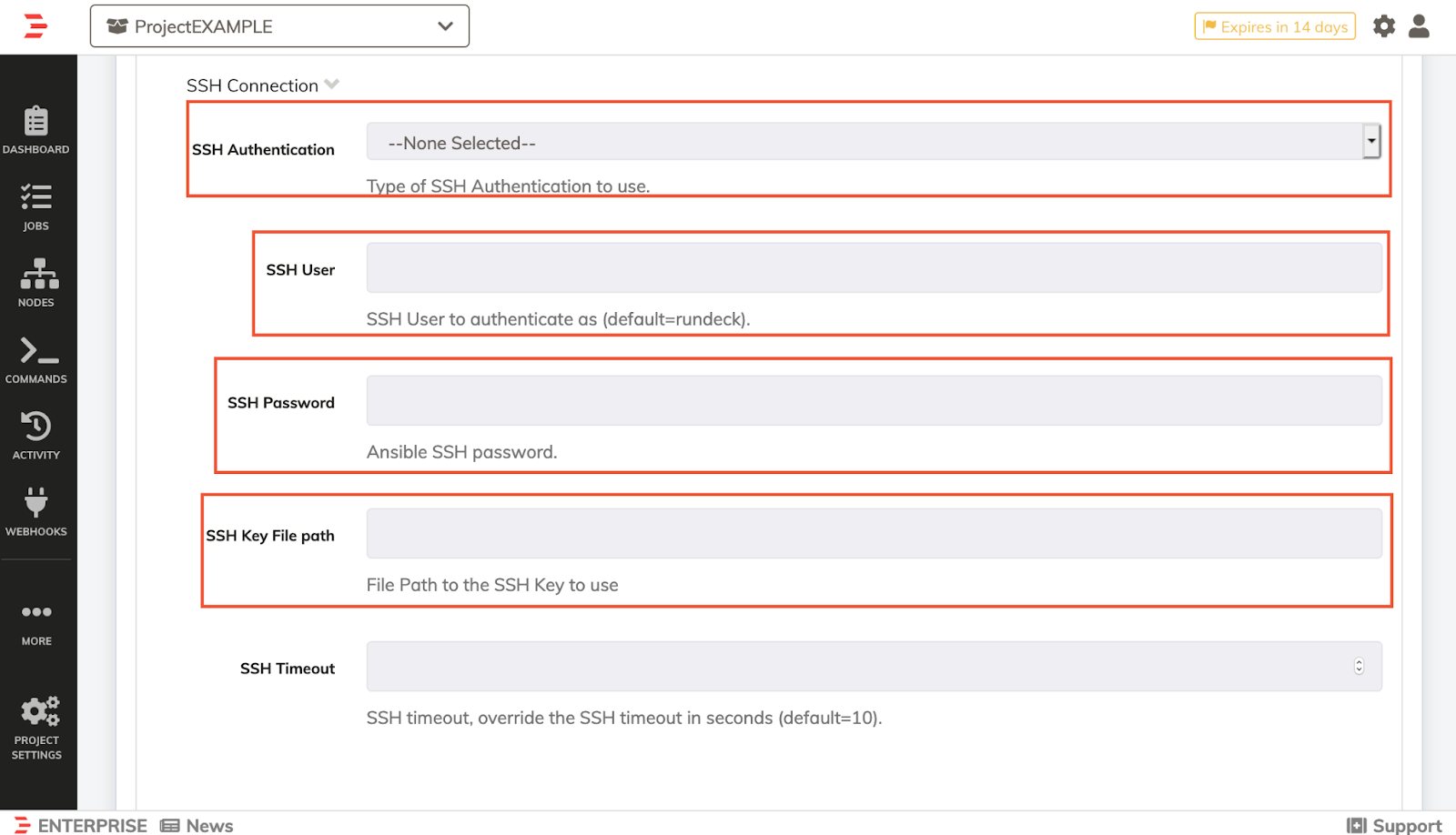The width and height of the screenshot is (1456, 835).
Task: Open the user profile menu
Action: pos(1419,26)
